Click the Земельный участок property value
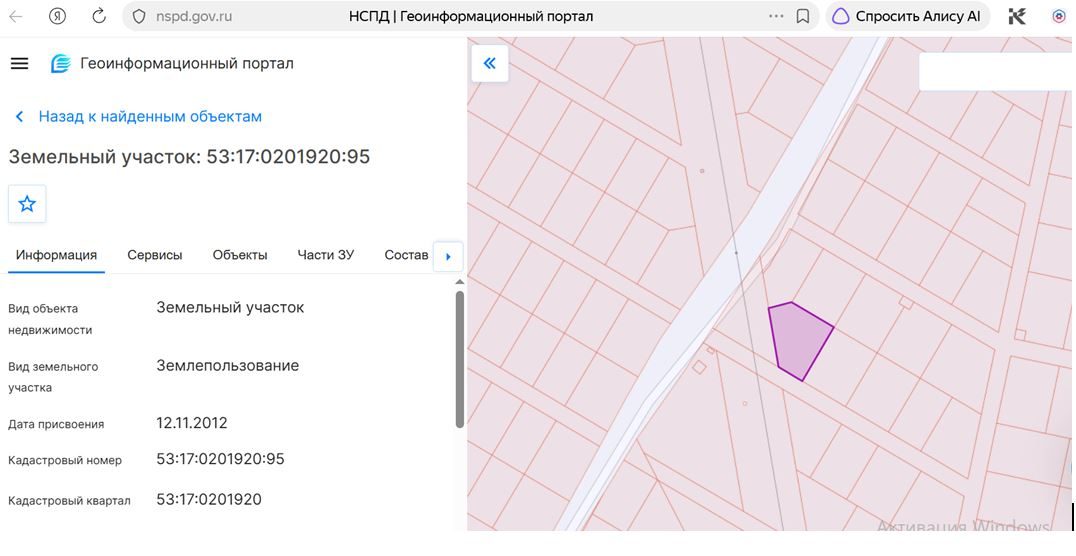 230,307
